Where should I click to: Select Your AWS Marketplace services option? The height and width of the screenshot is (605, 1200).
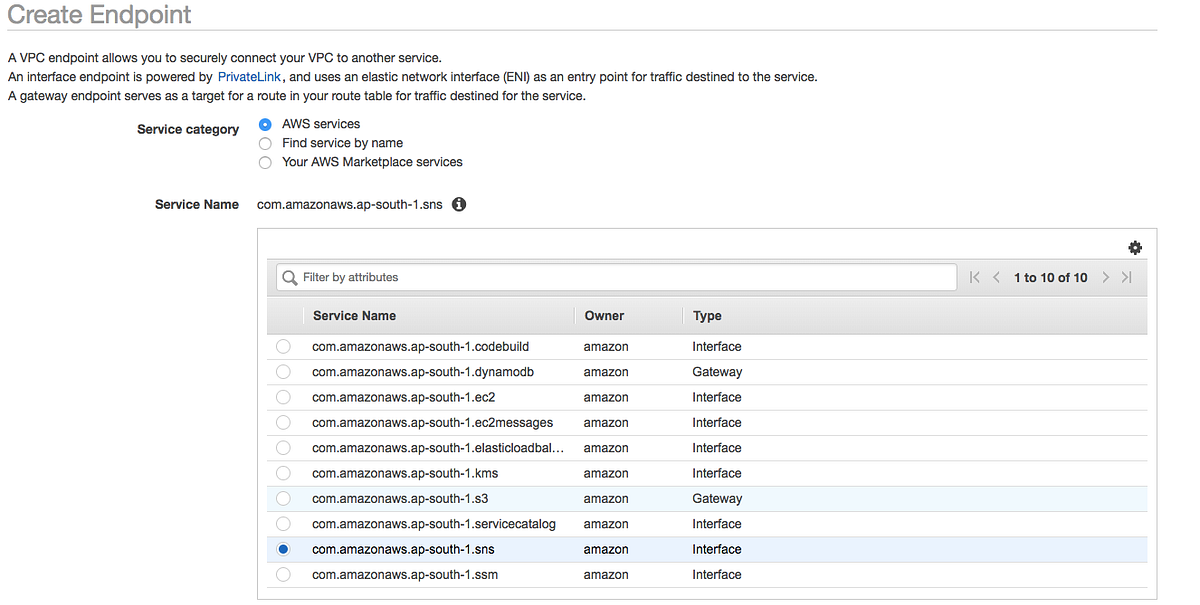click(x=265, y=162)
